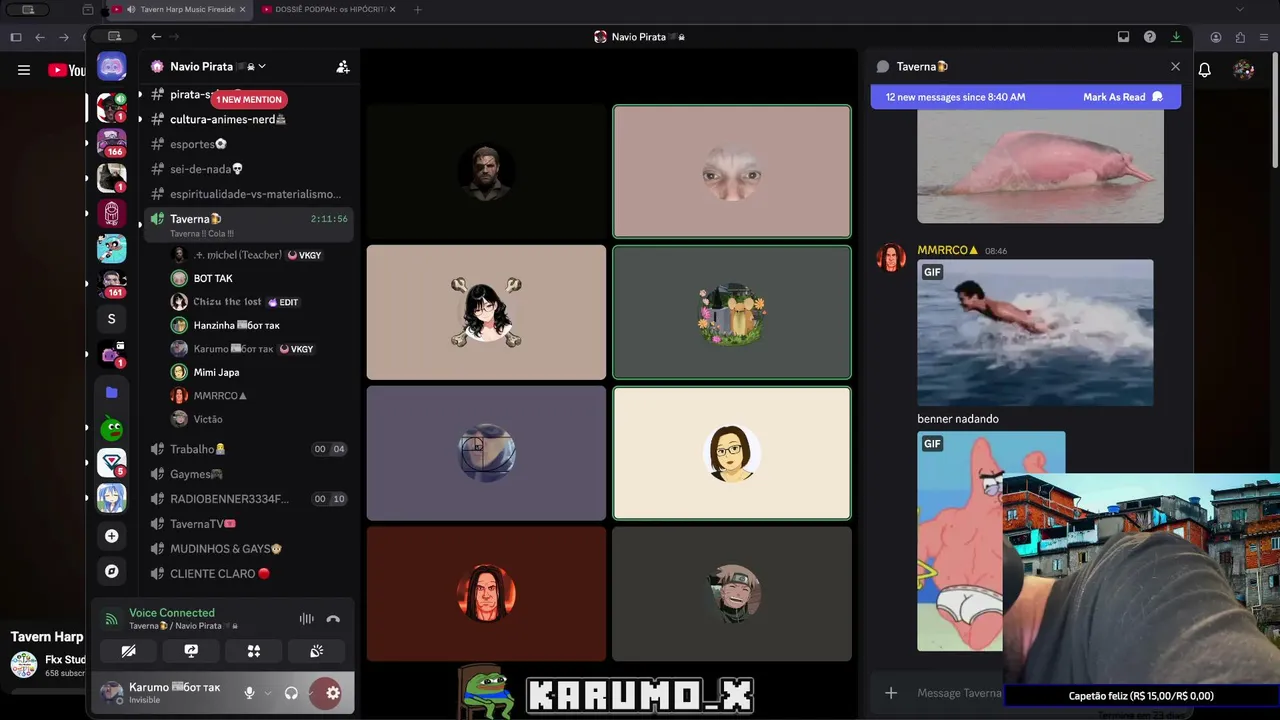
Task: Go back in Discord navigation
Action: point(156,37)
